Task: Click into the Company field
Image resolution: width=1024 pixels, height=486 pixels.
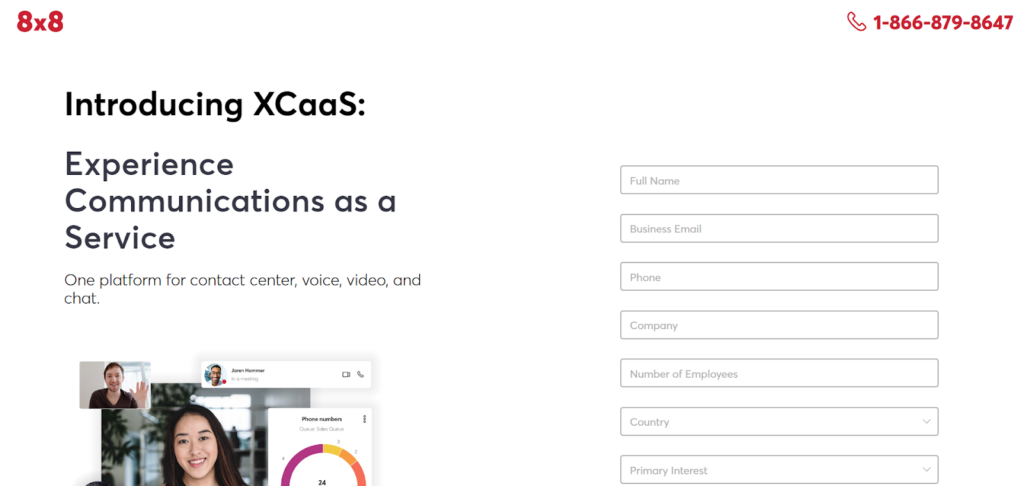Action: tap(778, 325)
